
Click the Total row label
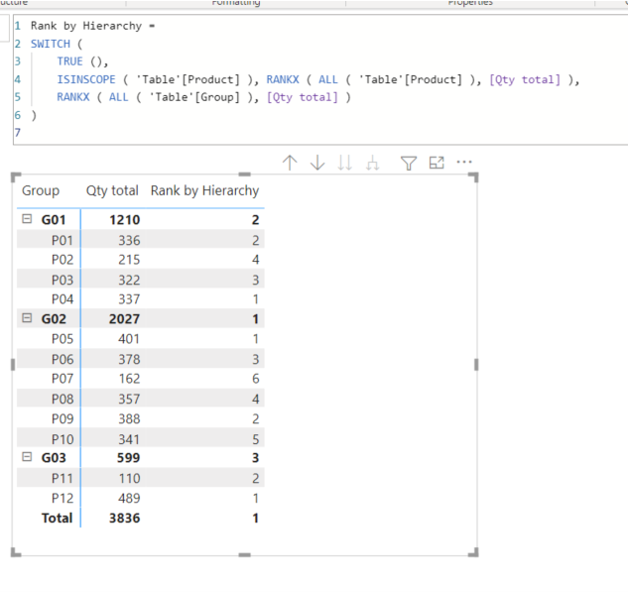(x=57, y=518)
